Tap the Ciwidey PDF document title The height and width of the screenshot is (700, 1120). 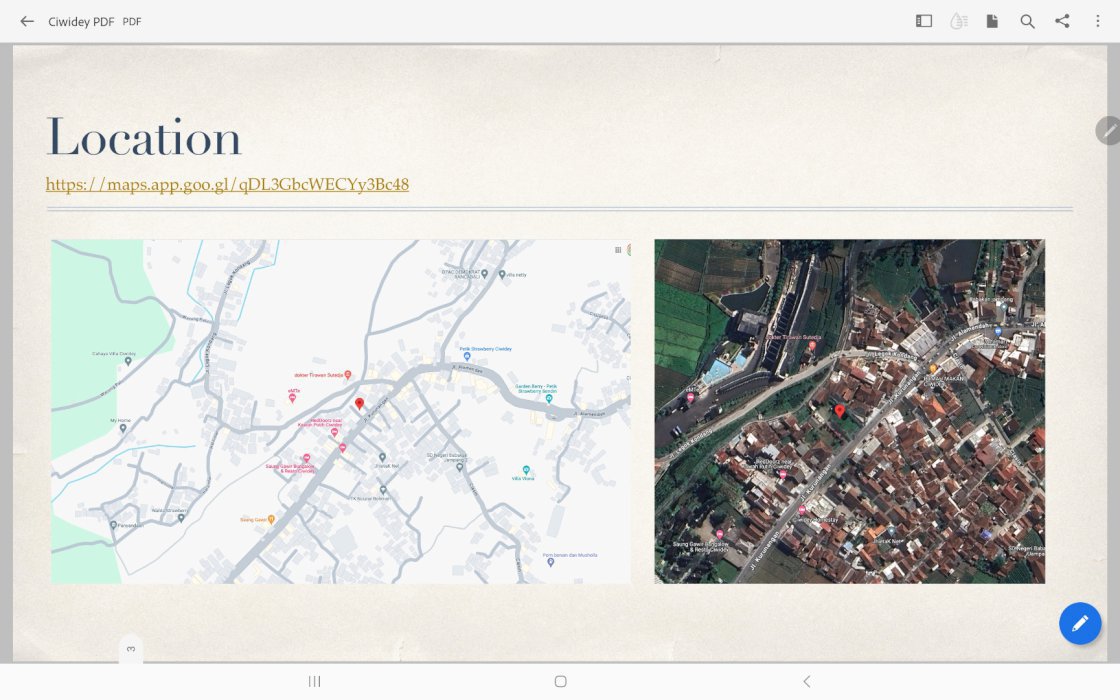click(x=81, y=21)
